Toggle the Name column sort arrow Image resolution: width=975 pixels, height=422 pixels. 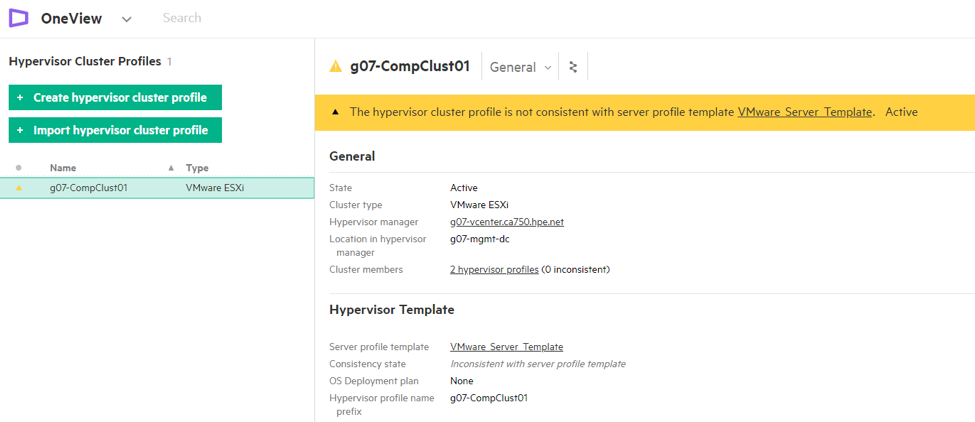pyautogui.click(x=171, y=168)
